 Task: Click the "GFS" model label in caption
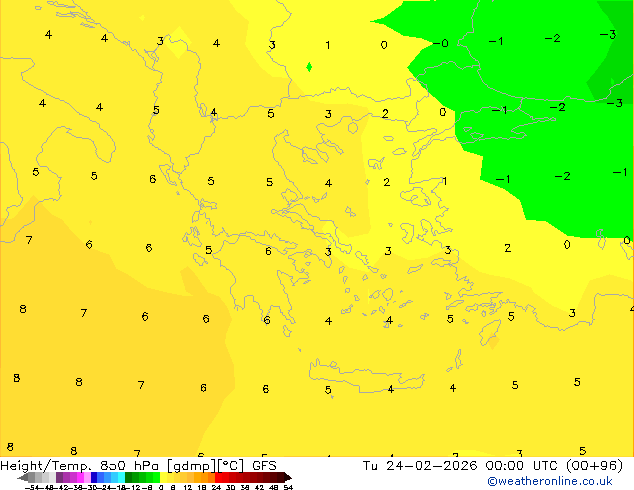(264, 466)
